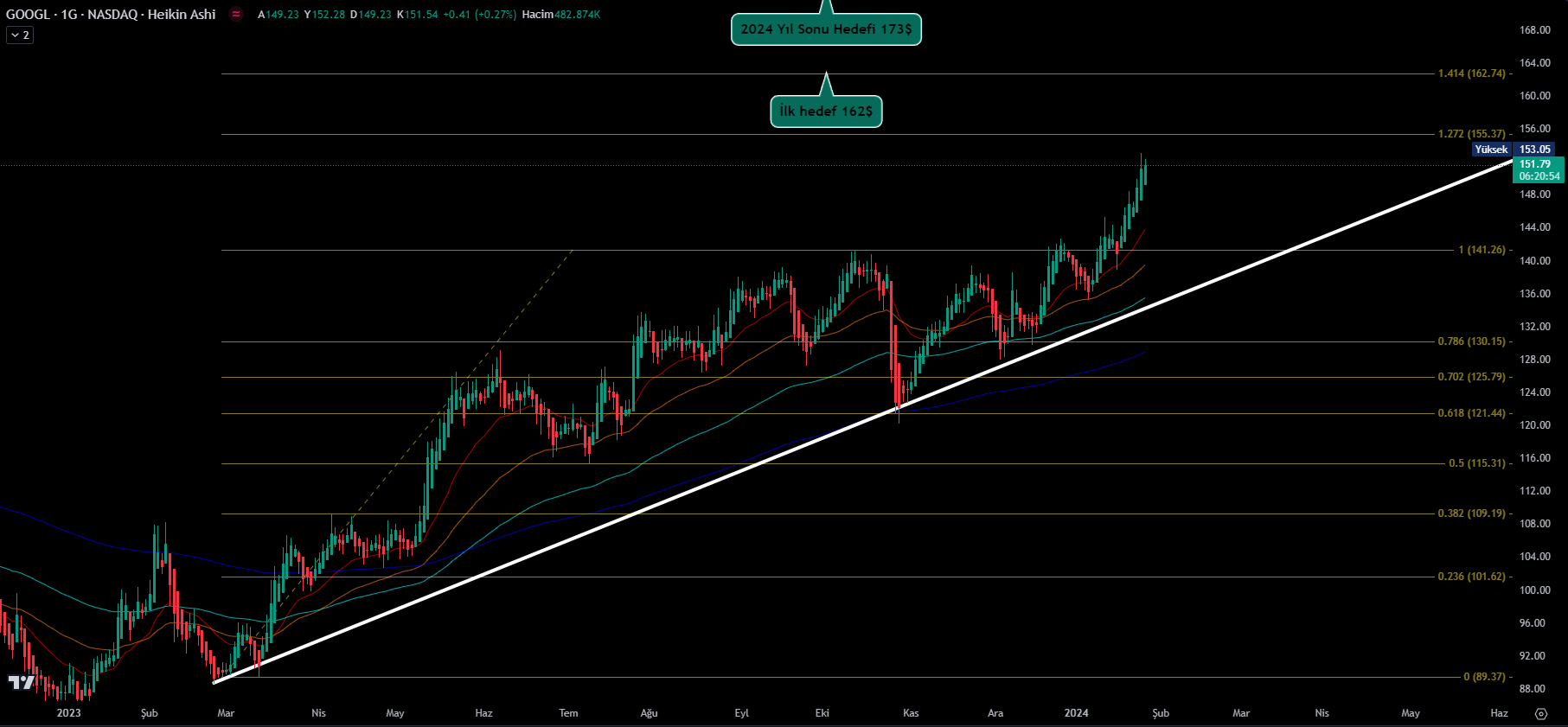Select the Fibonacci level 0.5 (115.31) label
This screenshot has height=727, width=1568.
coord(1477,463)
